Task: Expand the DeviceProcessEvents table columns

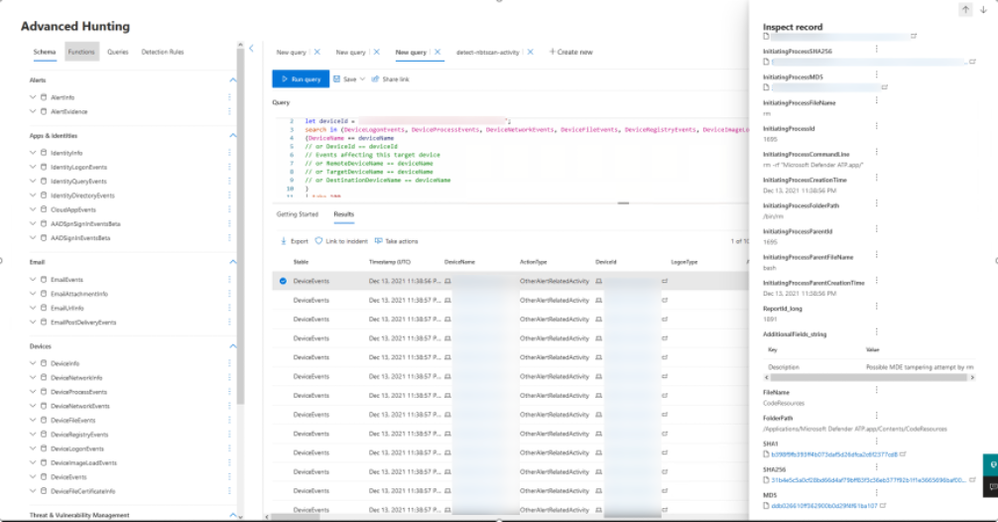Action: tap(33, 392)
